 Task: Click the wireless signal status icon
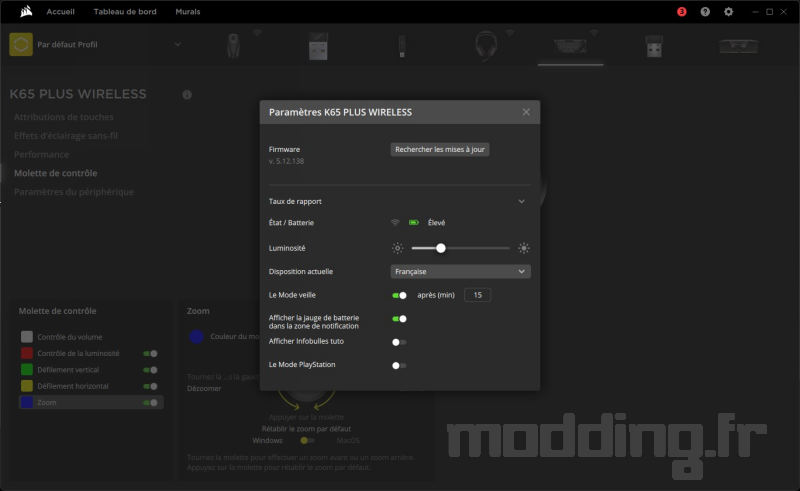tap(395, 223)
